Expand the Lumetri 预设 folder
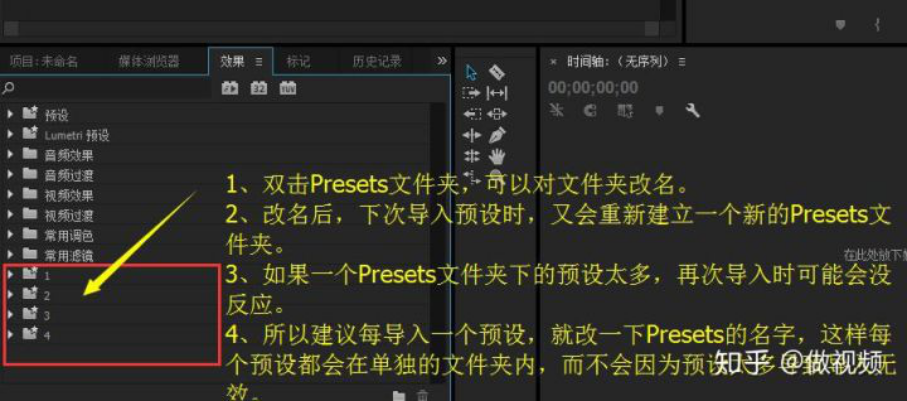This screenshot has height=401, width=907. (x=10, y=134)
